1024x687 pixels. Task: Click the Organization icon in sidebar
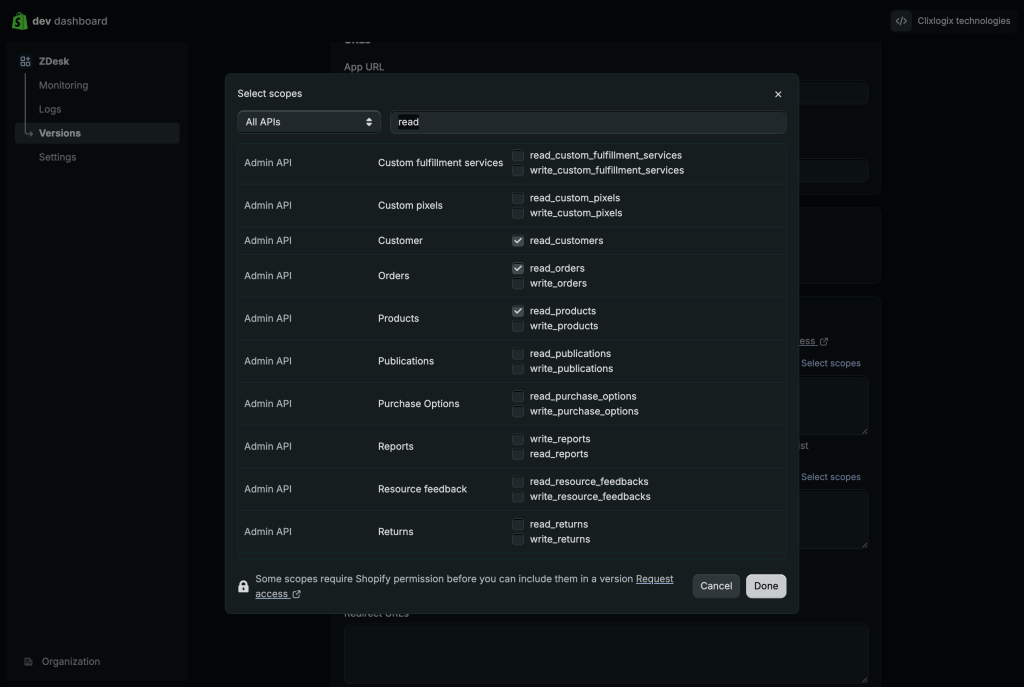pyautogui.click(x=28, y=662)
